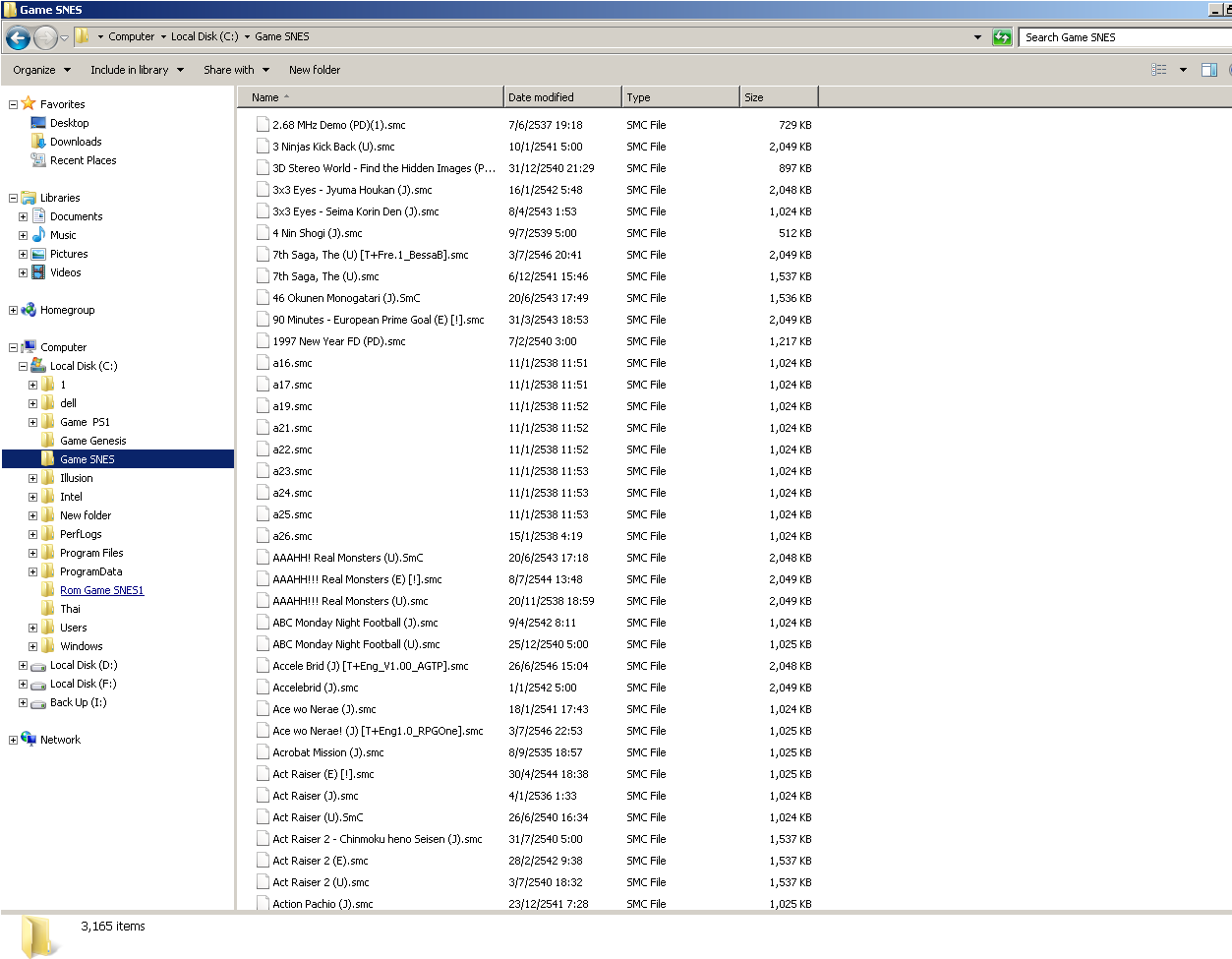The image size is (1232, 959).
Task: Click the Documents library icon
Action: [38, 216]
